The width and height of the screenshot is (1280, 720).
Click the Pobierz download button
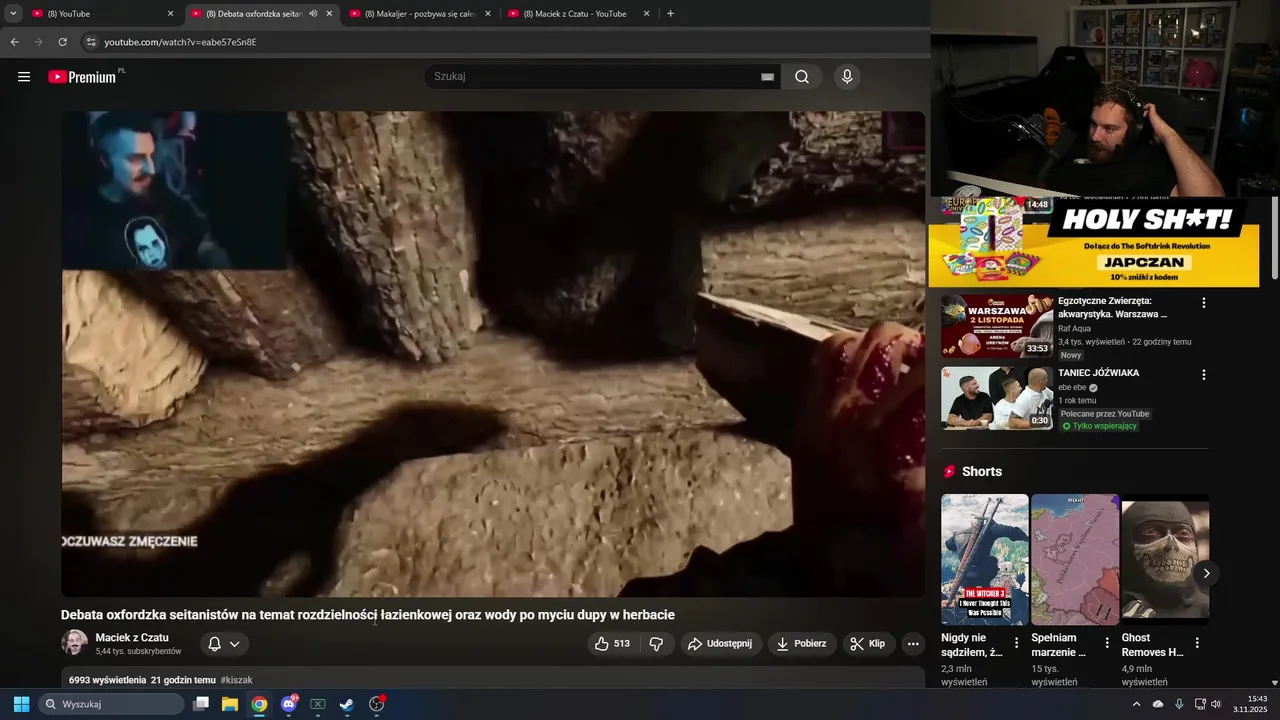point(801,644)
